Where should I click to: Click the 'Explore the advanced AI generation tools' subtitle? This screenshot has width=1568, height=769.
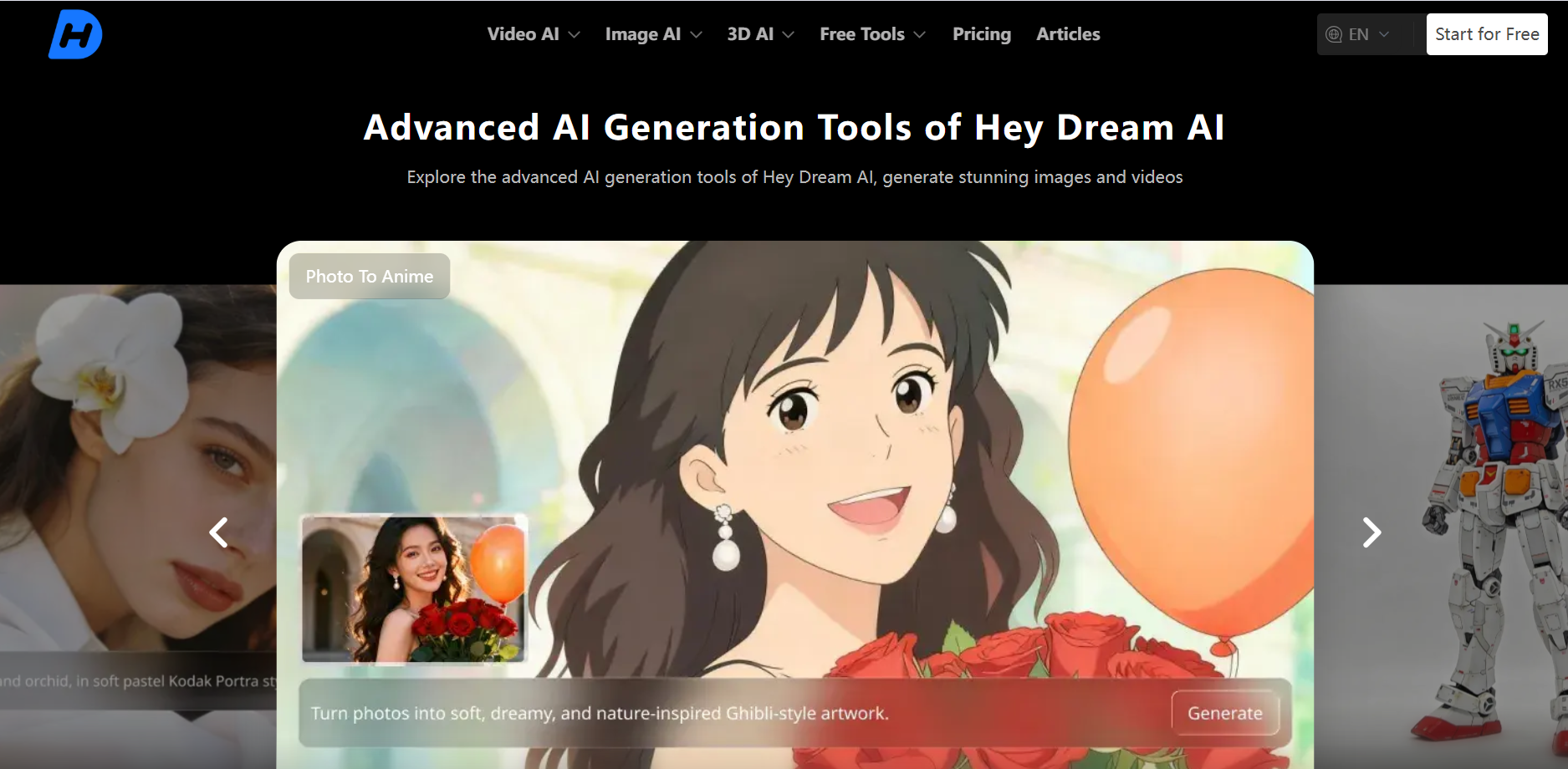pyautogui.click(x=794, y=177)
